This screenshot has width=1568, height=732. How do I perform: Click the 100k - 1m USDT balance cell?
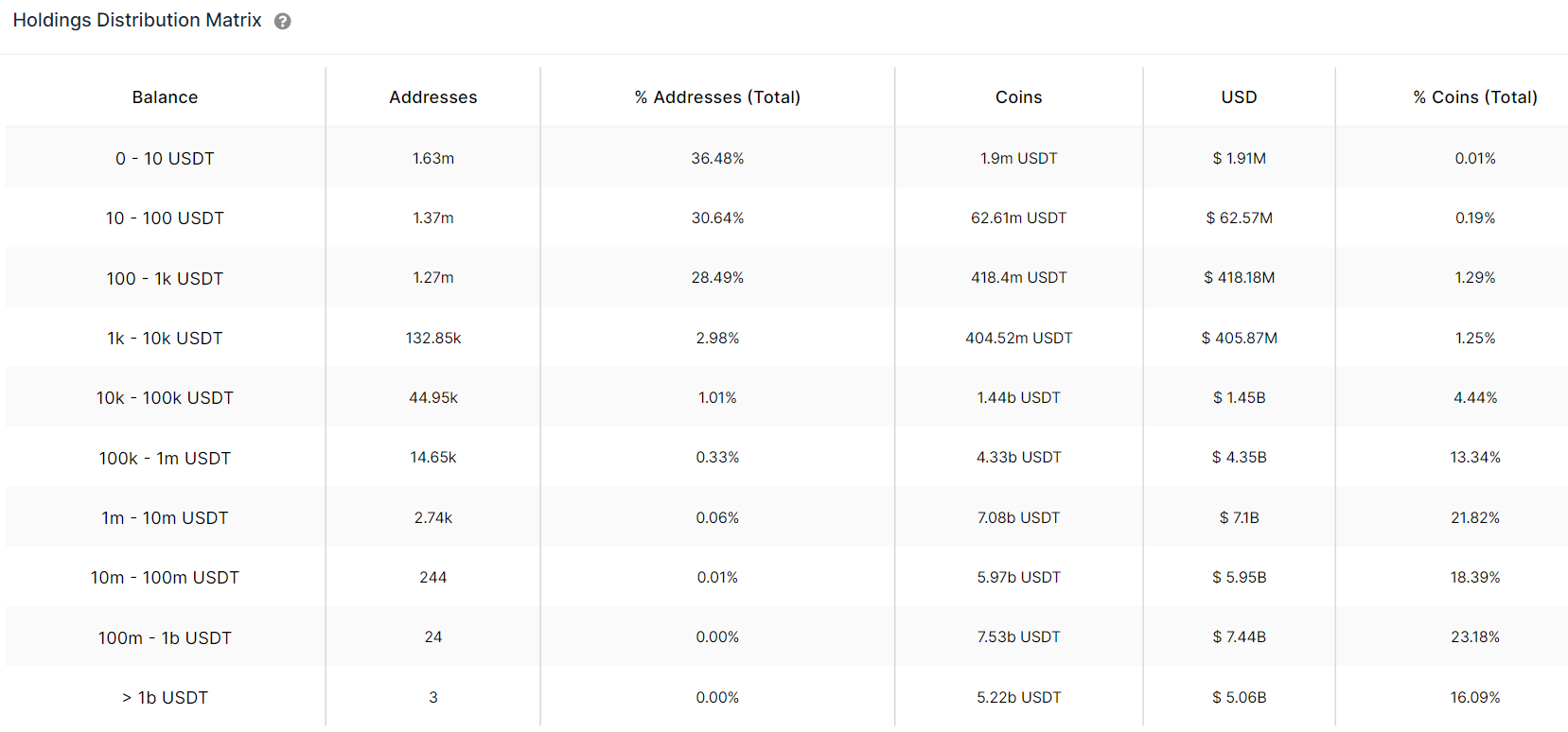tap(165, 459)
